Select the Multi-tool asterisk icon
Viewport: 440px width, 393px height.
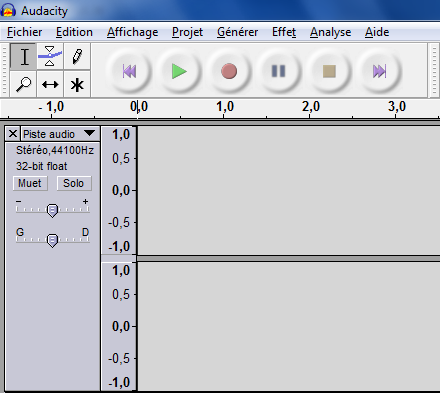click(77, 84)
